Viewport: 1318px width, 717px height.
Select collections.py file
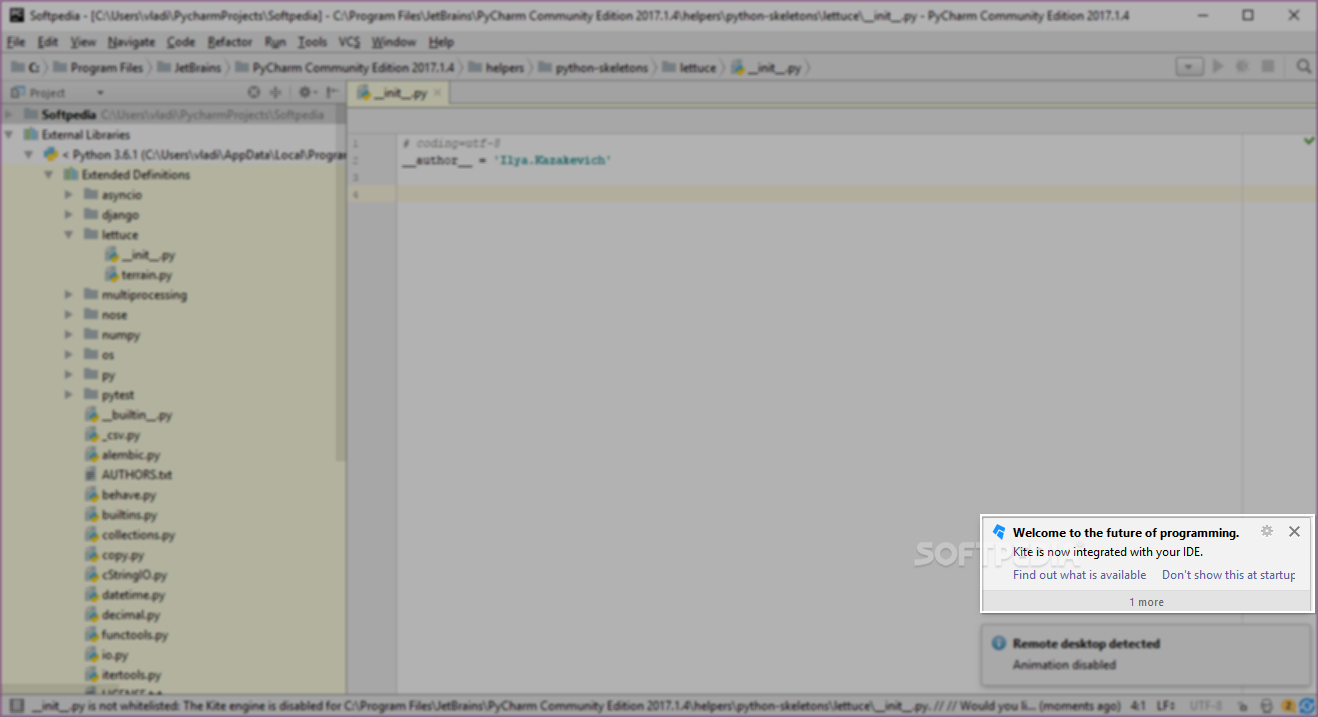130,535
